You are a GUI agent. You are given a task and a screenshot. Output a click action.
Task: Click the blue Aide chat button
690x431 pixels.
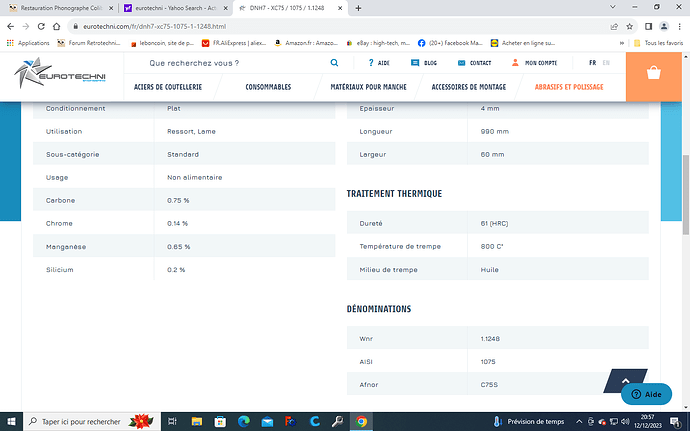click(646, 395)
